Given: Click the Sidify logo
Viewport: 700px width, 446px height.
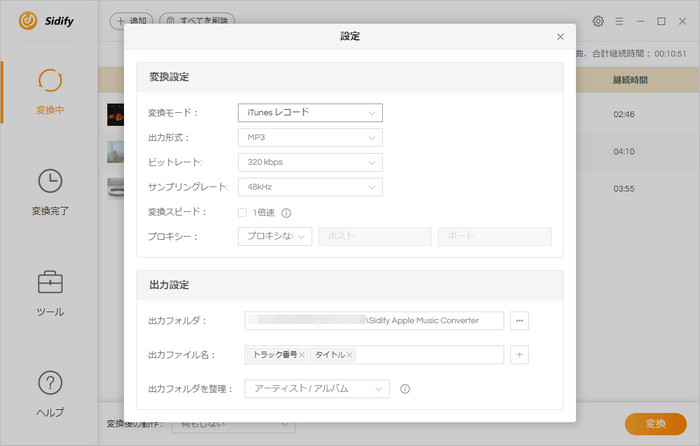Looking at the screenshot, I should 46,21.
